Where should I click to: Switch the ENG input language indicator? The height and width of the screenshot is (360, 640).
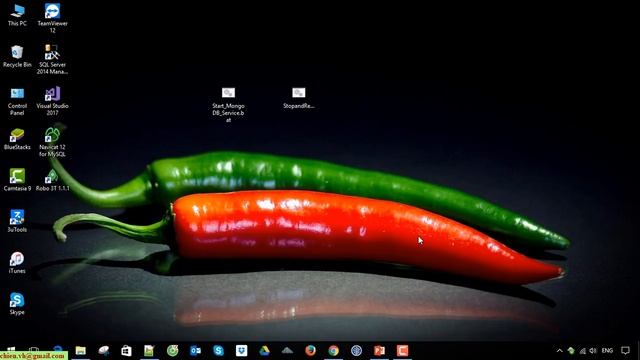(x=607, y=350)
